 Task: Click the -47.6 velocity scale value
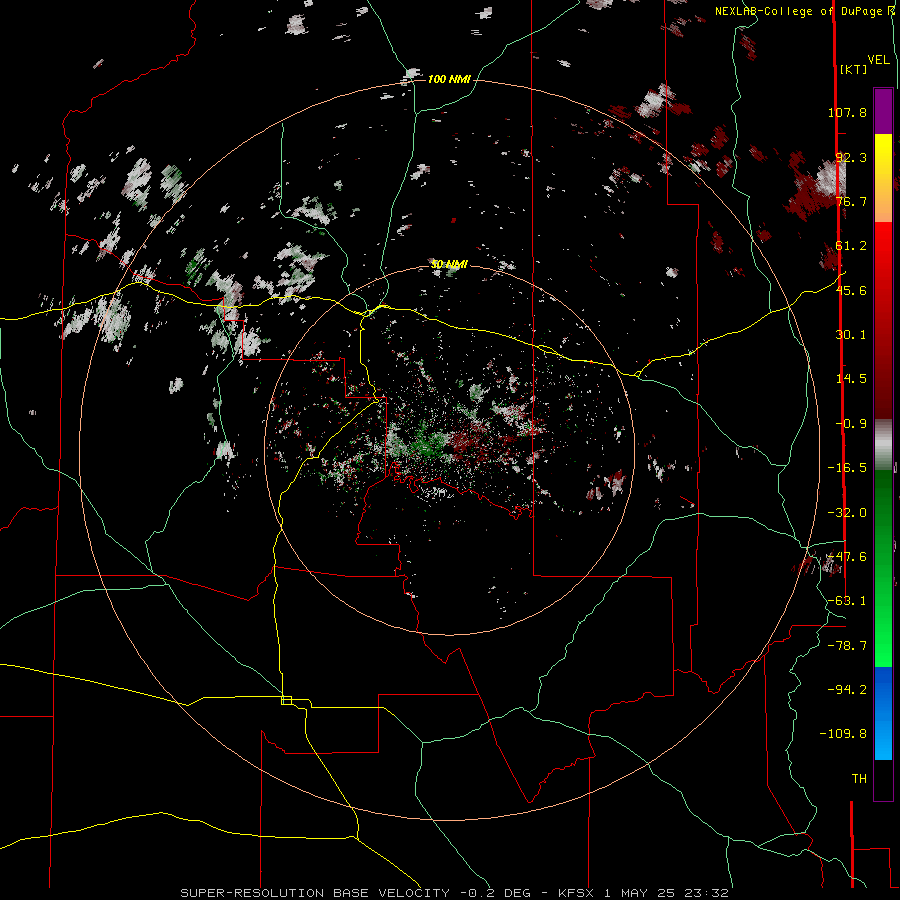(847, 557)
